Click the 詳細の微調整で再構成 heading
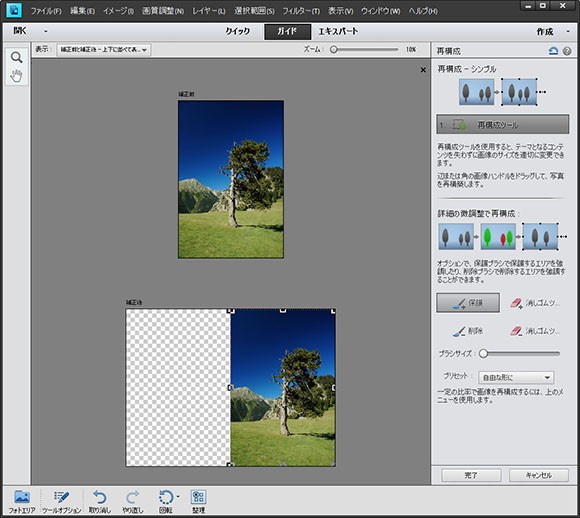 coord(479,213)
